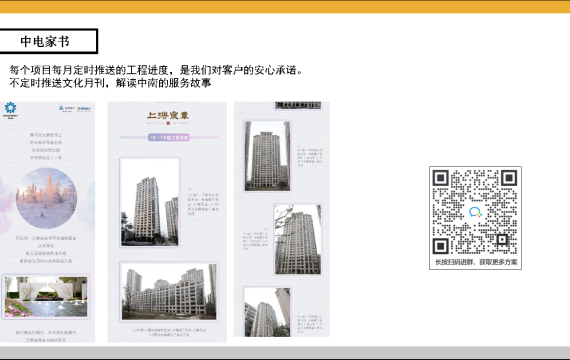Screen dimensions: 570x360
Task: Click the text line 每个项目每月定时推送的工程进度
Action: click(88, 70)
